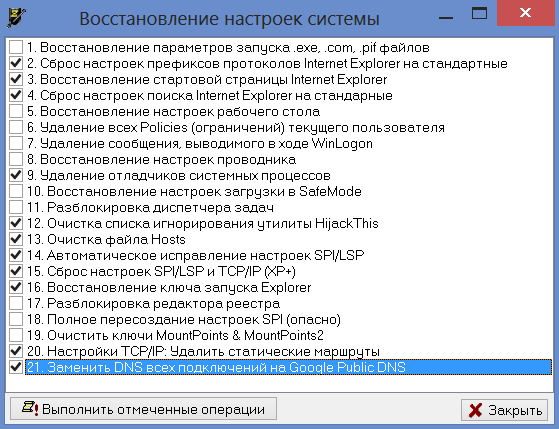Uncheck item 3 Internet Explorer start page
559x429 pixels.
[x=16, y=79]
